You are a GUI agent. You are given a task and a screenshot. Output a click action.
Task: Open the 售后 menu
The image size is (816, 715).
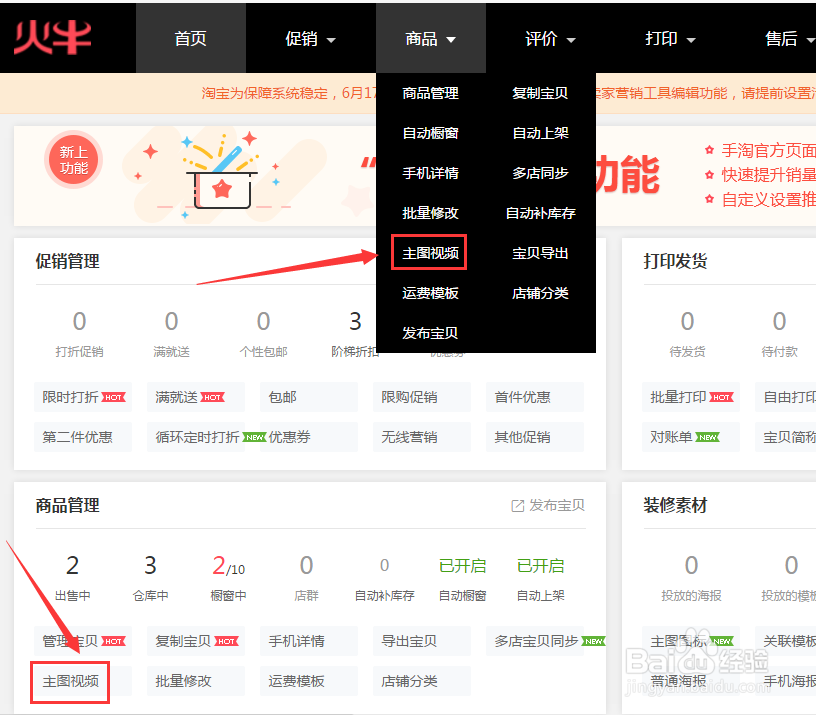click(x=789, y=38)
